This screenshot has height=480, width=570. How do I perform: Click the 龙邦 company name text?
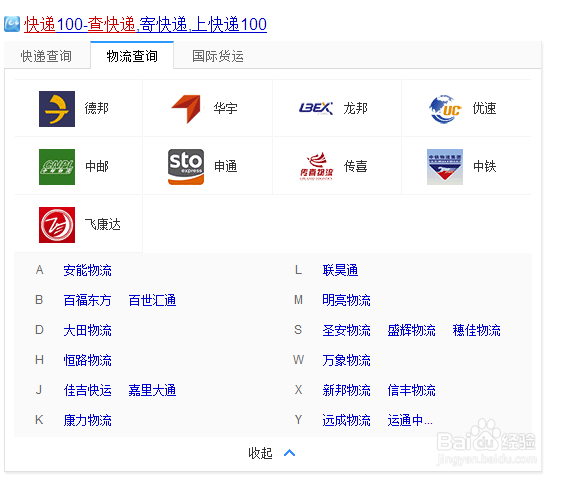[356, 108]
